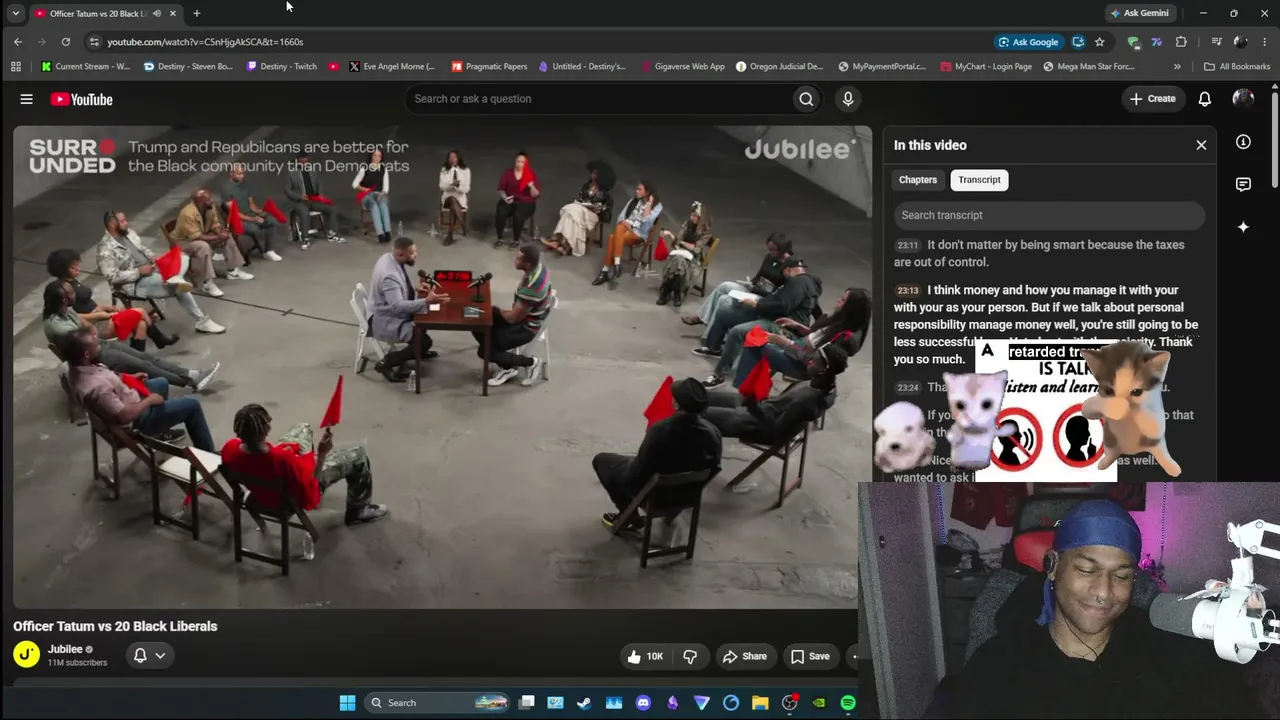1280x720 pixels.
Task: Go back to the previous page
Action: 18,42
